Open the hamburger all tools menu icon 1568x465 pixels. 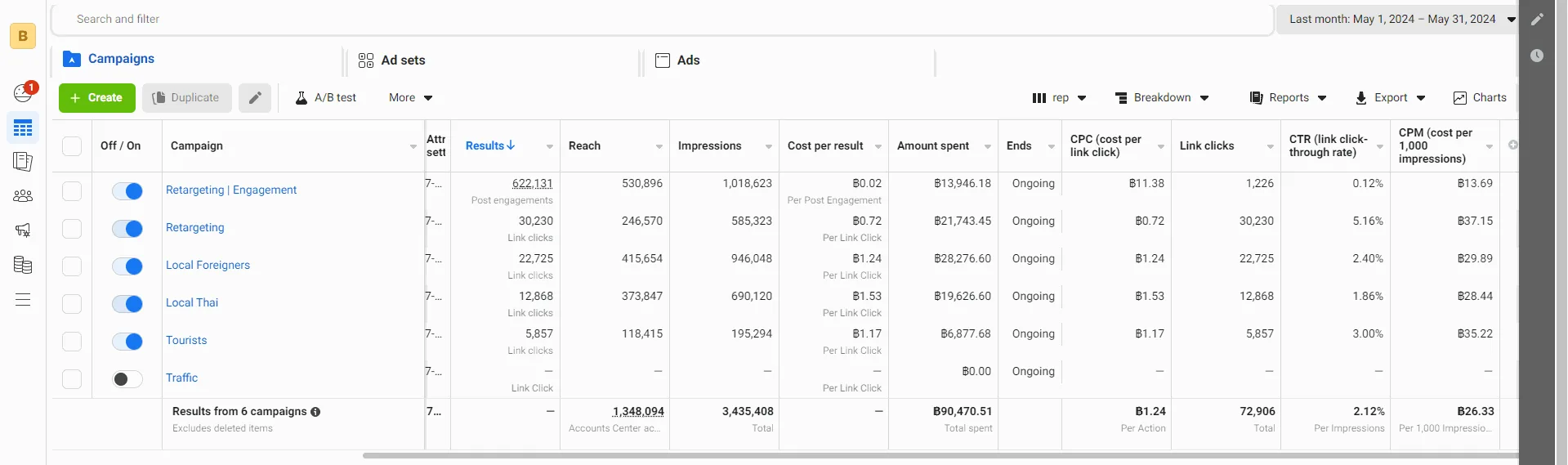(23, 300)
